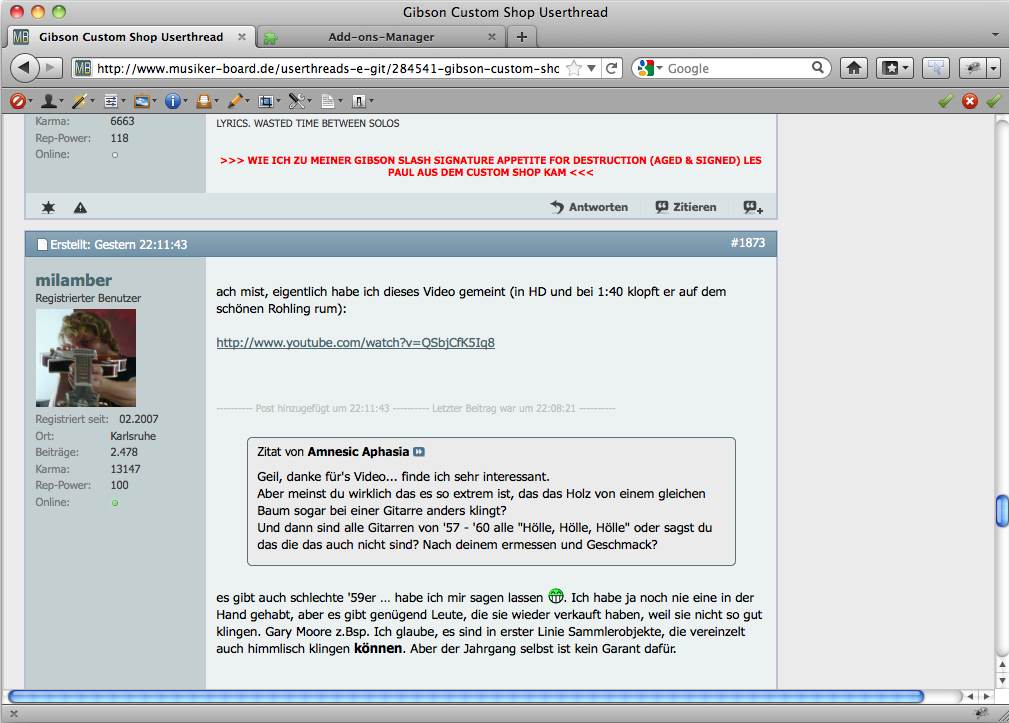Open the CSS wand toolbar menu
The width and height of the screenshot is (1009, 723).
(x=82, y=101)
